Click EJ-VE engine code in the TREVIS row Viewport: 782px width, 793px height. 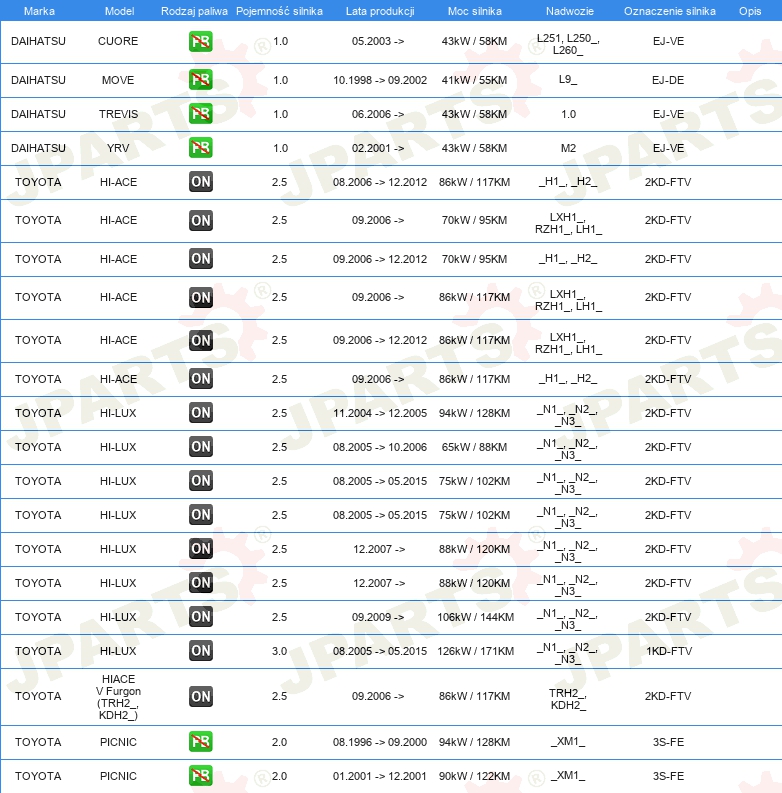coord(668,114)
